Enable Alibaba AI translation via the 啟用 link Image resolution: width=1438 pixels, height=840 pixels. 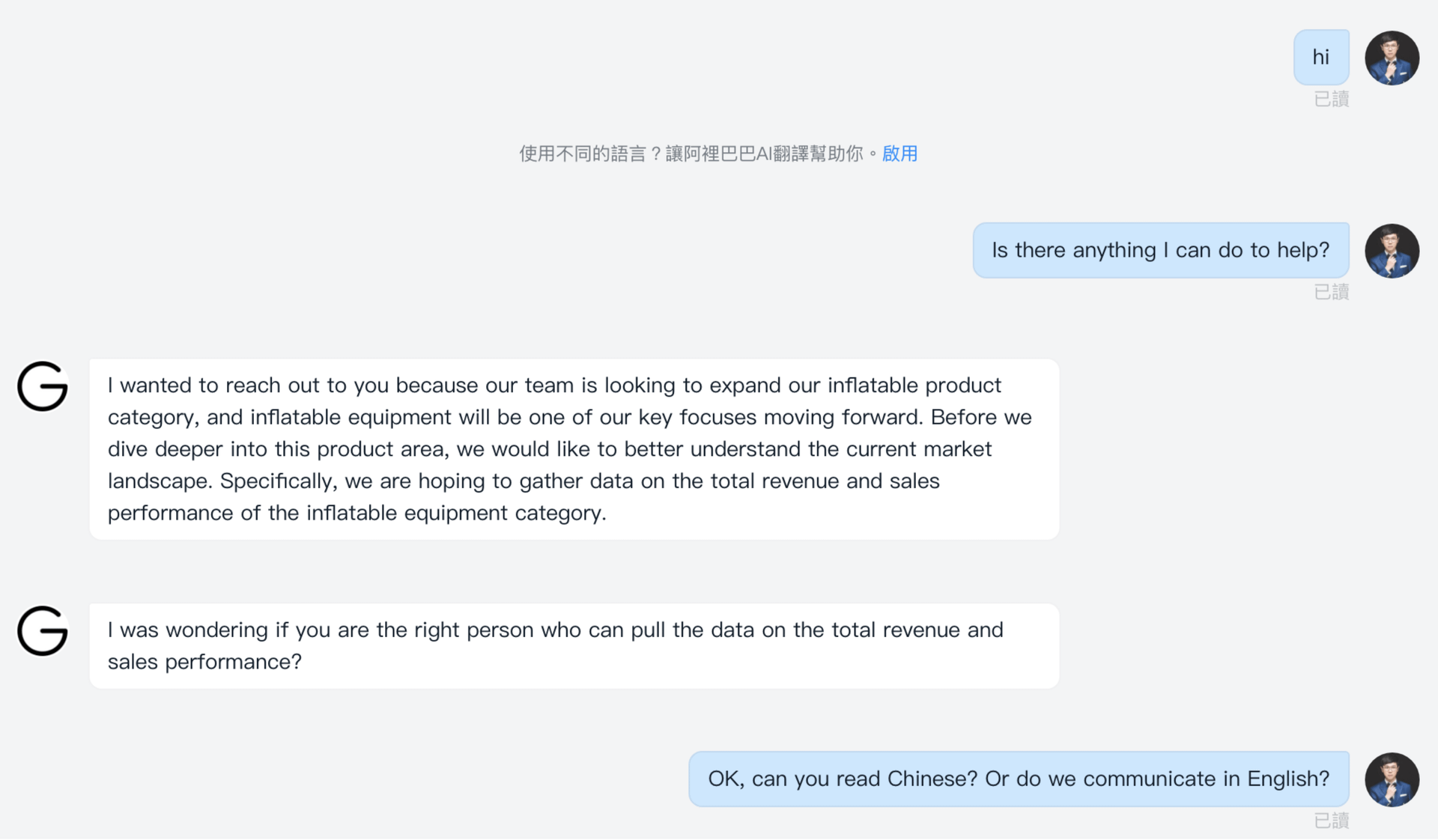tap(899, 153)
